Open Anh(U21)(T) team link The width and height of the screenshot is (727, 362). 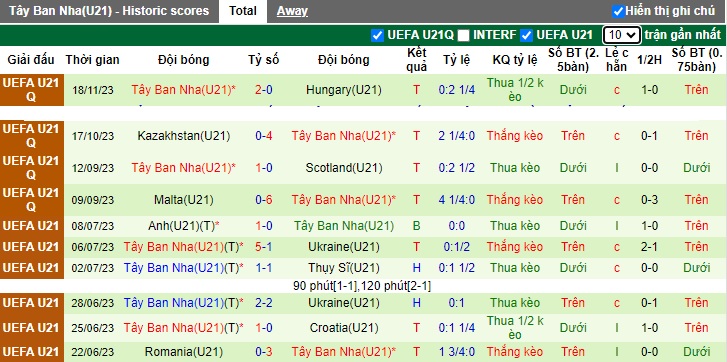pos(184,226)
